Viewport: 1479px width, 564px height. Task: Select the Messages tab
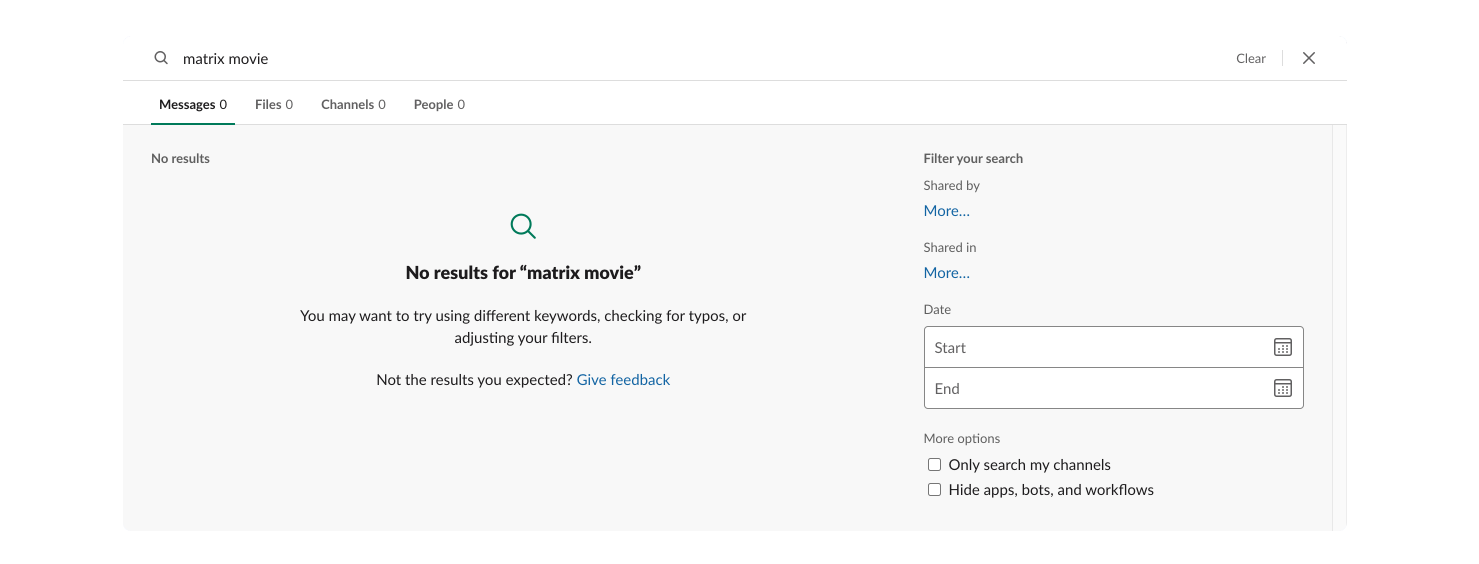click(x=193, y=104)
